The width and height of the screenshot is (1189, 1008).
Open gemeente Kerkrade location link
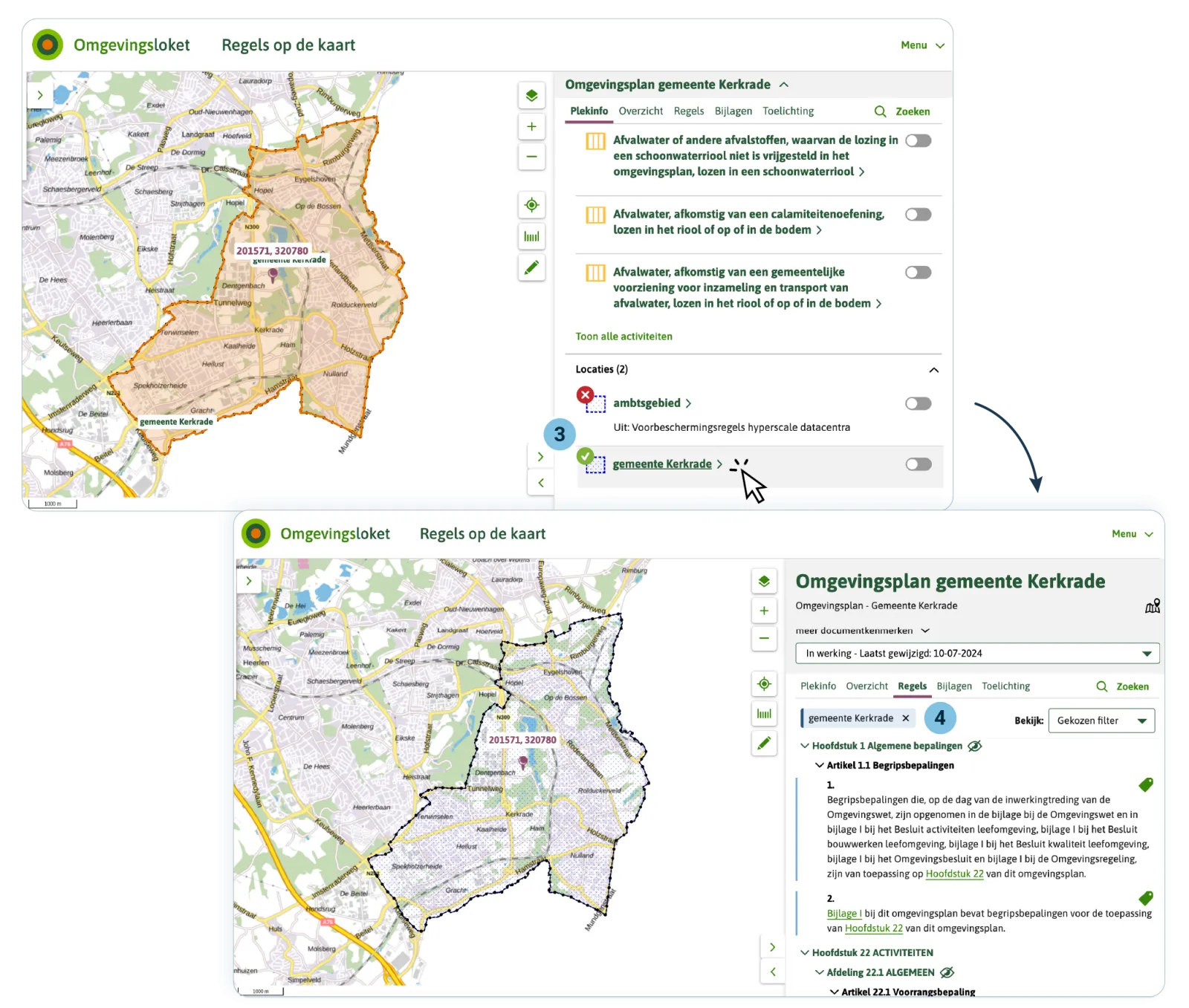662,464
